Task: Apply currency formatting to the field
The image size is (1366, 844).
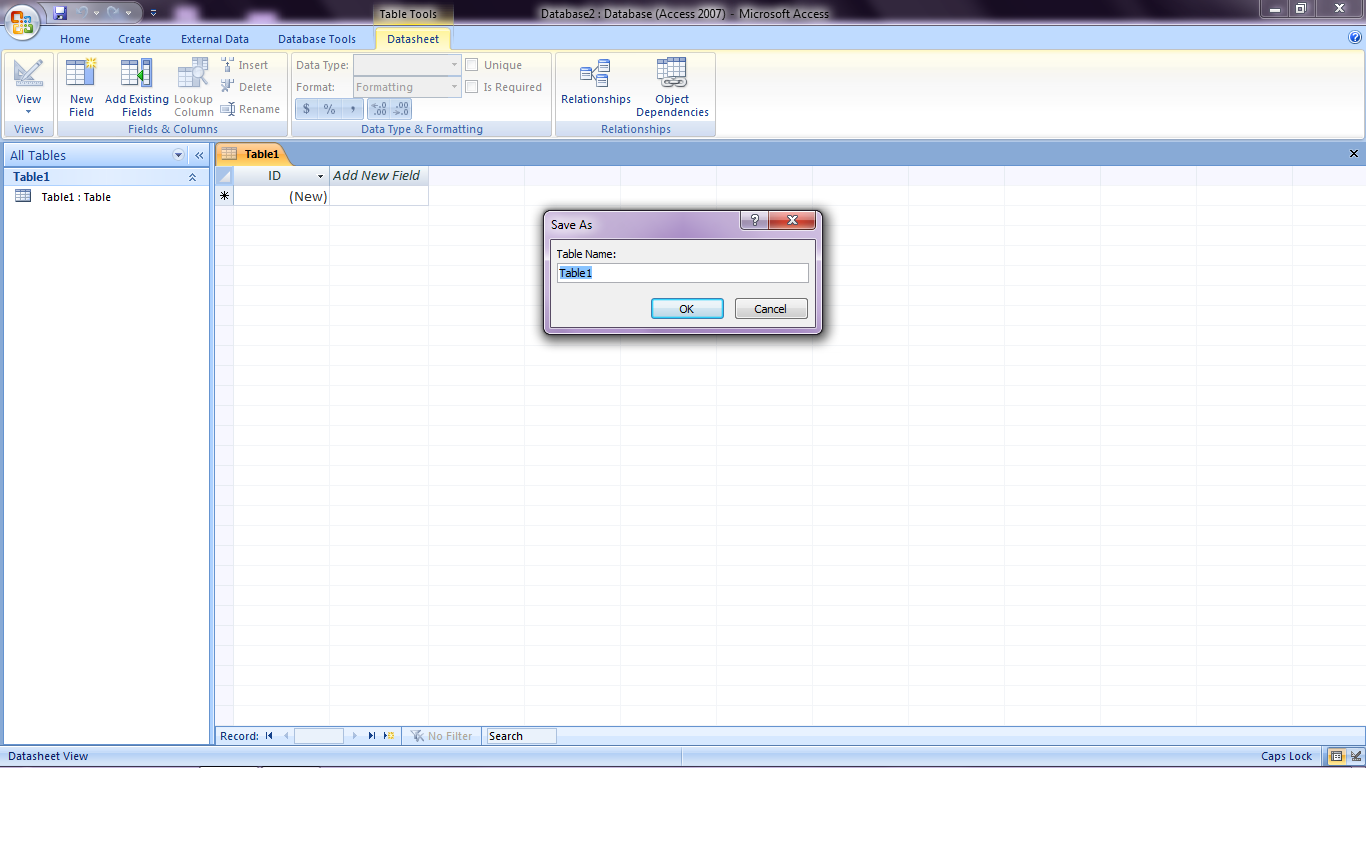Action: coord(306,108)
